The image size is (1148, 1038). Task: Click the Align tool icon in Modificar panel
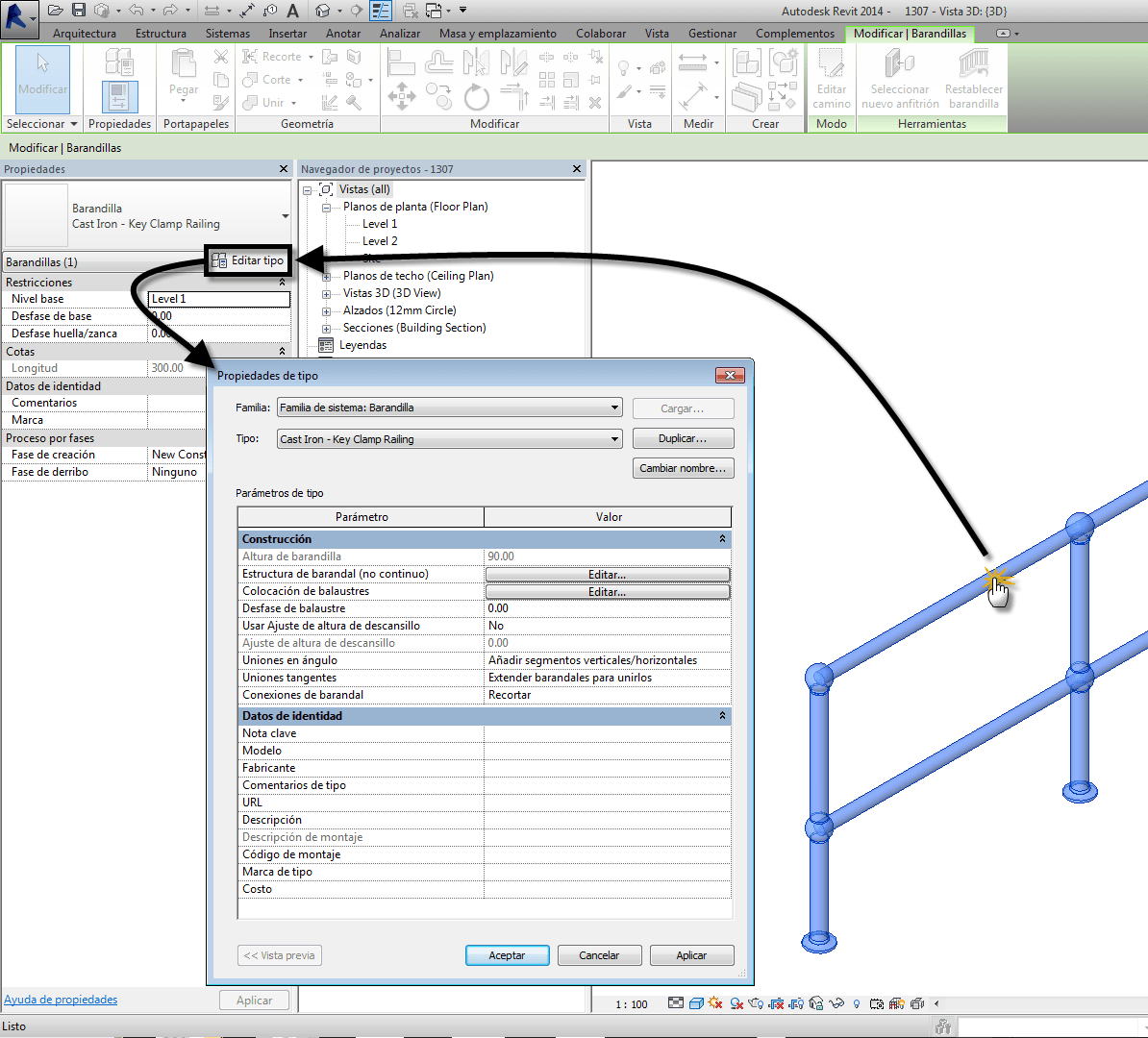pyautogui.click(x=401, y=62)
